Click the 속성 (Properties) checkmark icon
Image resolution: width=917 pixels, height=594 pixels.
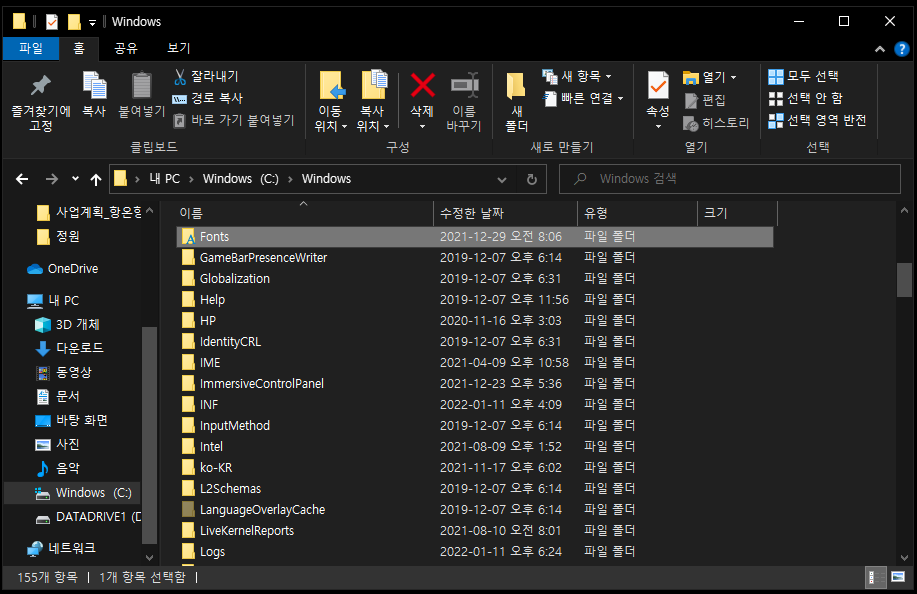(658, 86)
